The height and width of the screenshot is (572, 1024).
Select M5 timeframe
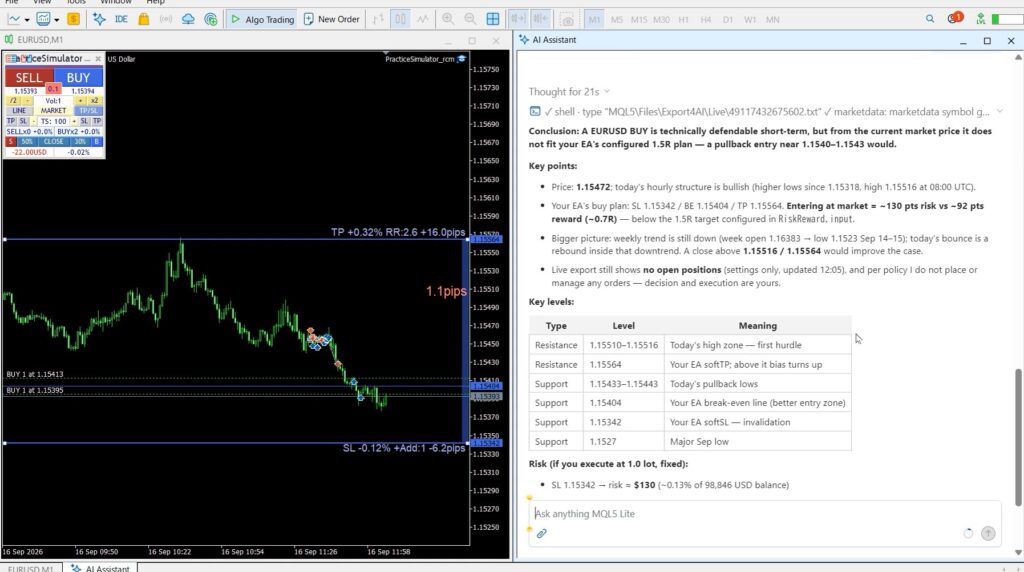pos(616,20)
